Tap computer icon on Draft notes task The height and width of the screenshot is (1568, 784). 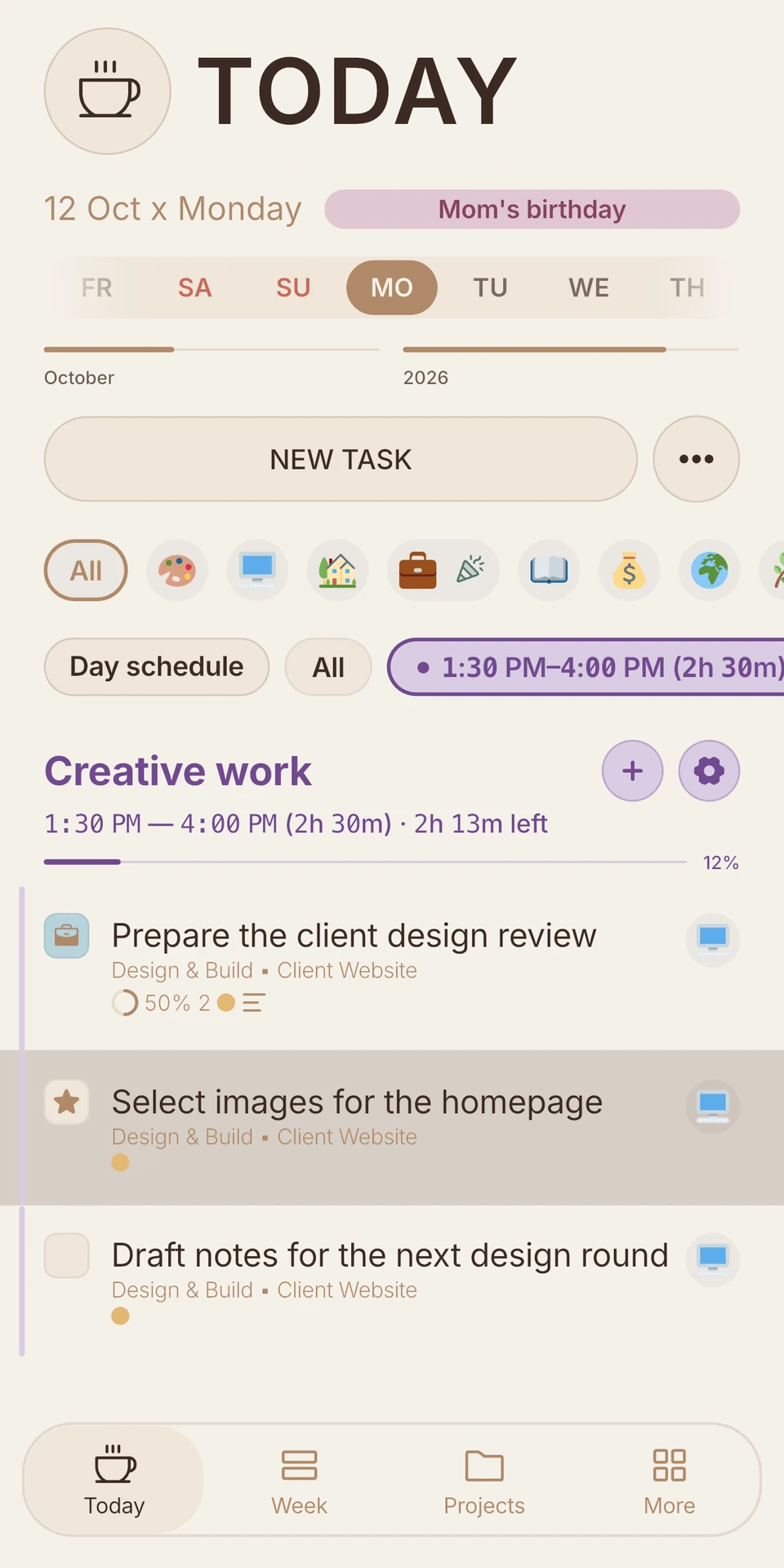(713, 1260)
